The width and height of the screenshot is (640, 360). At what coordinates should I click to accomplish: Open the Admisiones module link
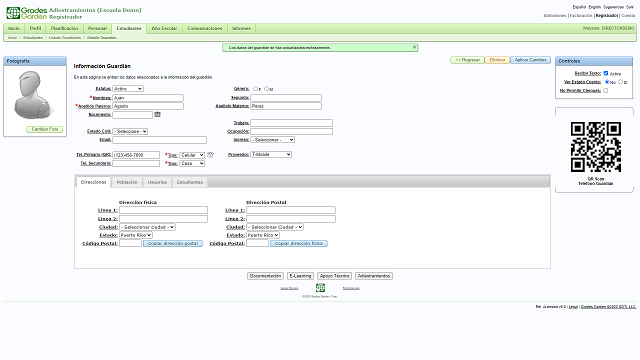[555, 16]
